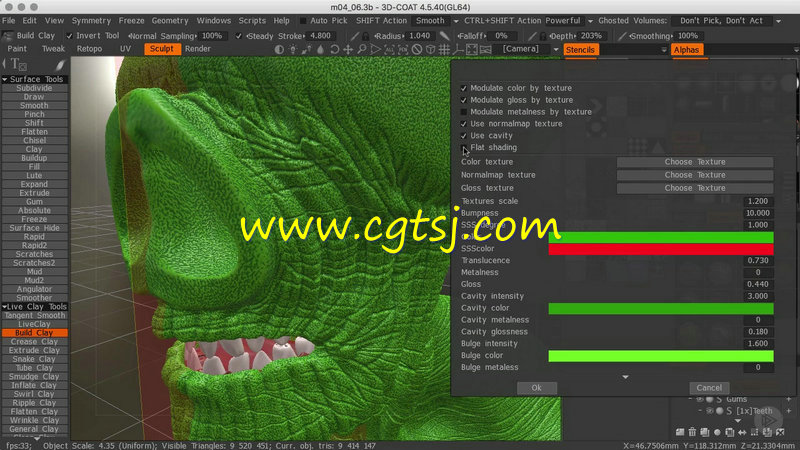Choose Texture for Color texture

(695, 162)
